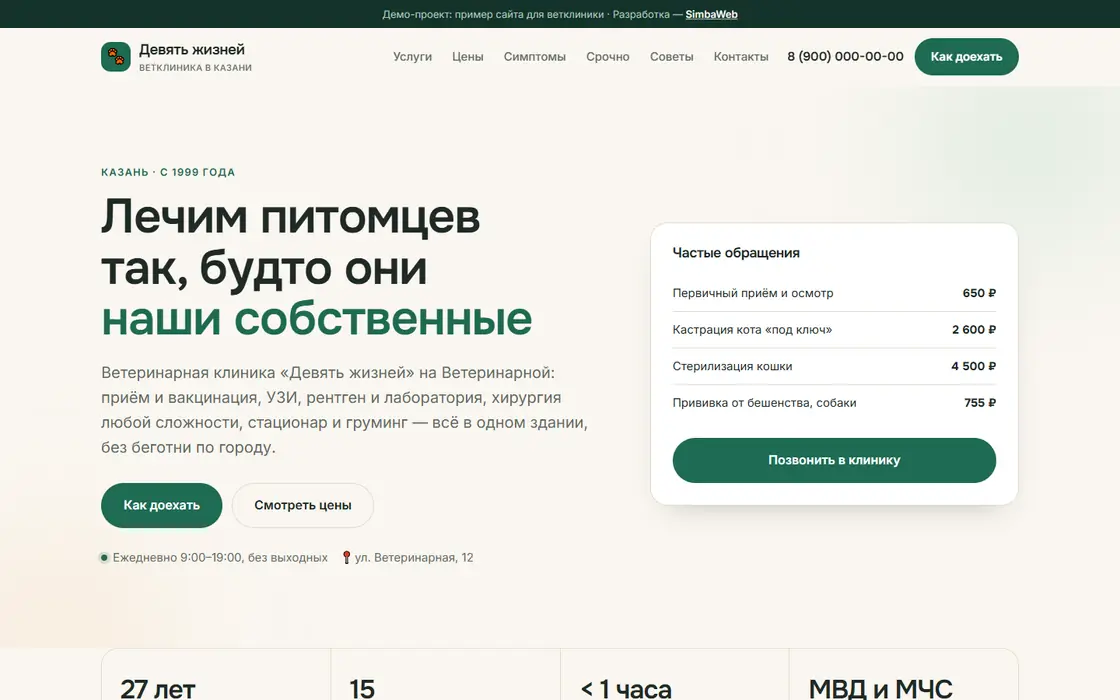The width and height of the screenshot is (1120, 700).
Task: Click the paw-print logo icon
Action: (116, 56)
